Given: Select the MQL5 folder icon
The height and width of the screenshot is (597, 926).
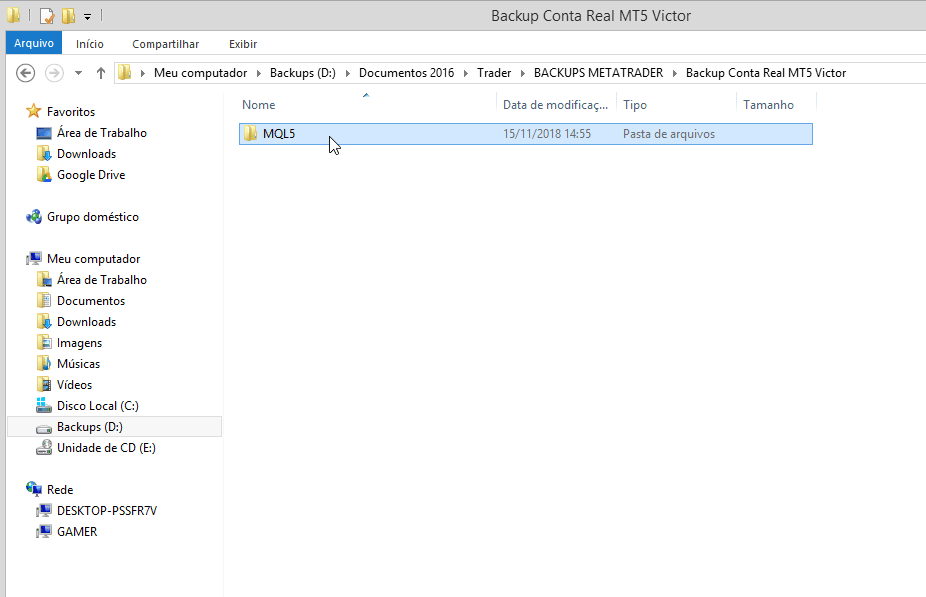Looking at the screenshot, I should click(x=250, y=133).
